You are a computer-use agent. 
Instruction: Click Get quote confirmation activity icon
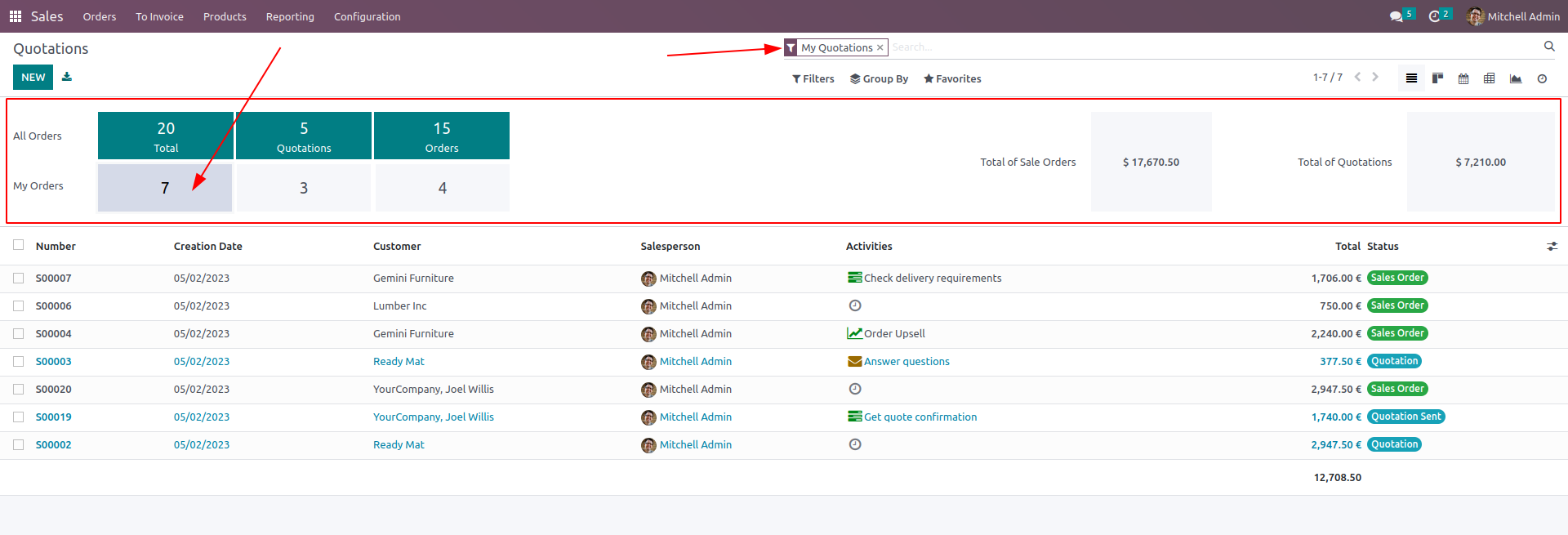click(855, 417)
